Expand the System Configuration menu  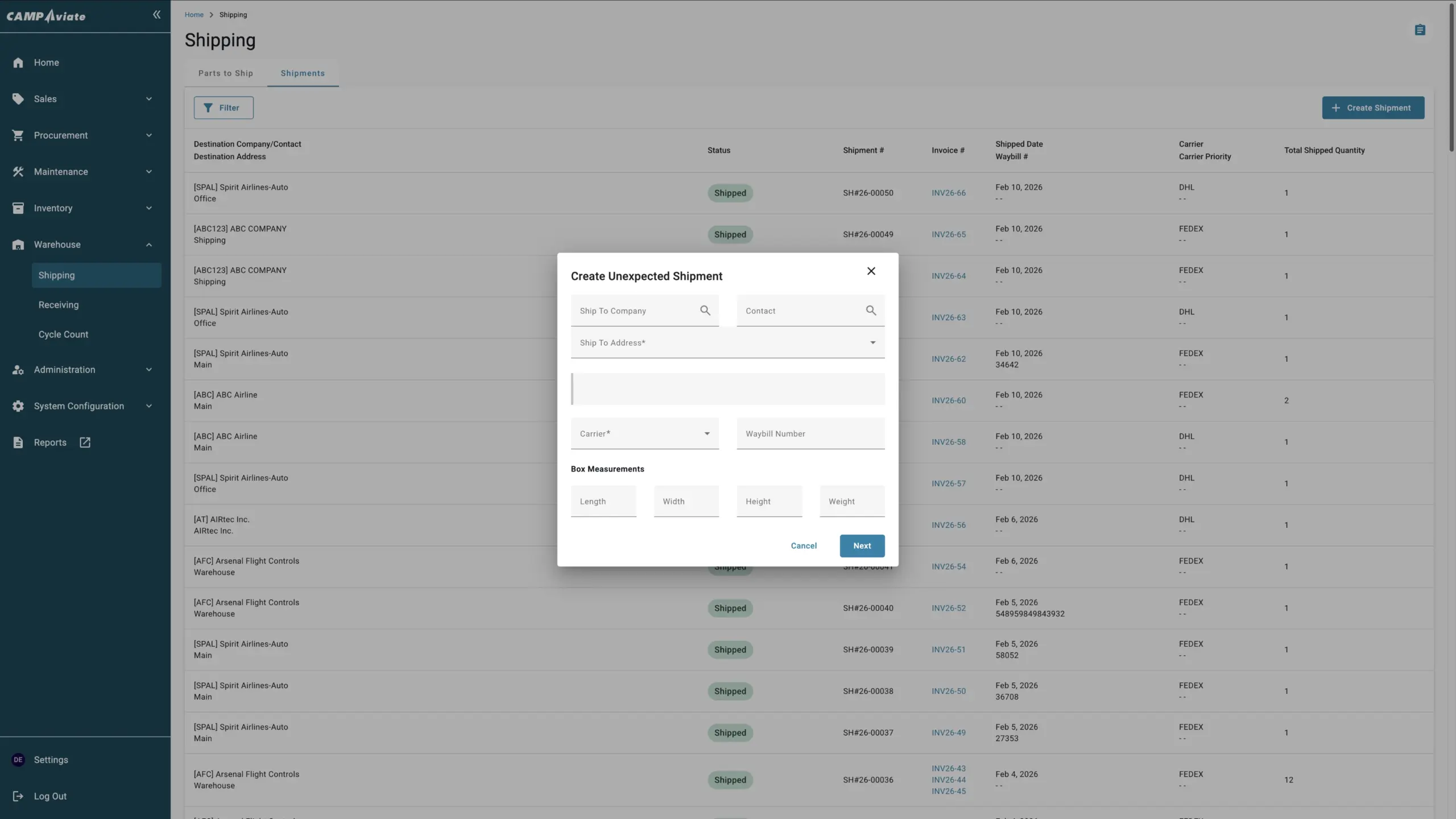pos(149,406)
